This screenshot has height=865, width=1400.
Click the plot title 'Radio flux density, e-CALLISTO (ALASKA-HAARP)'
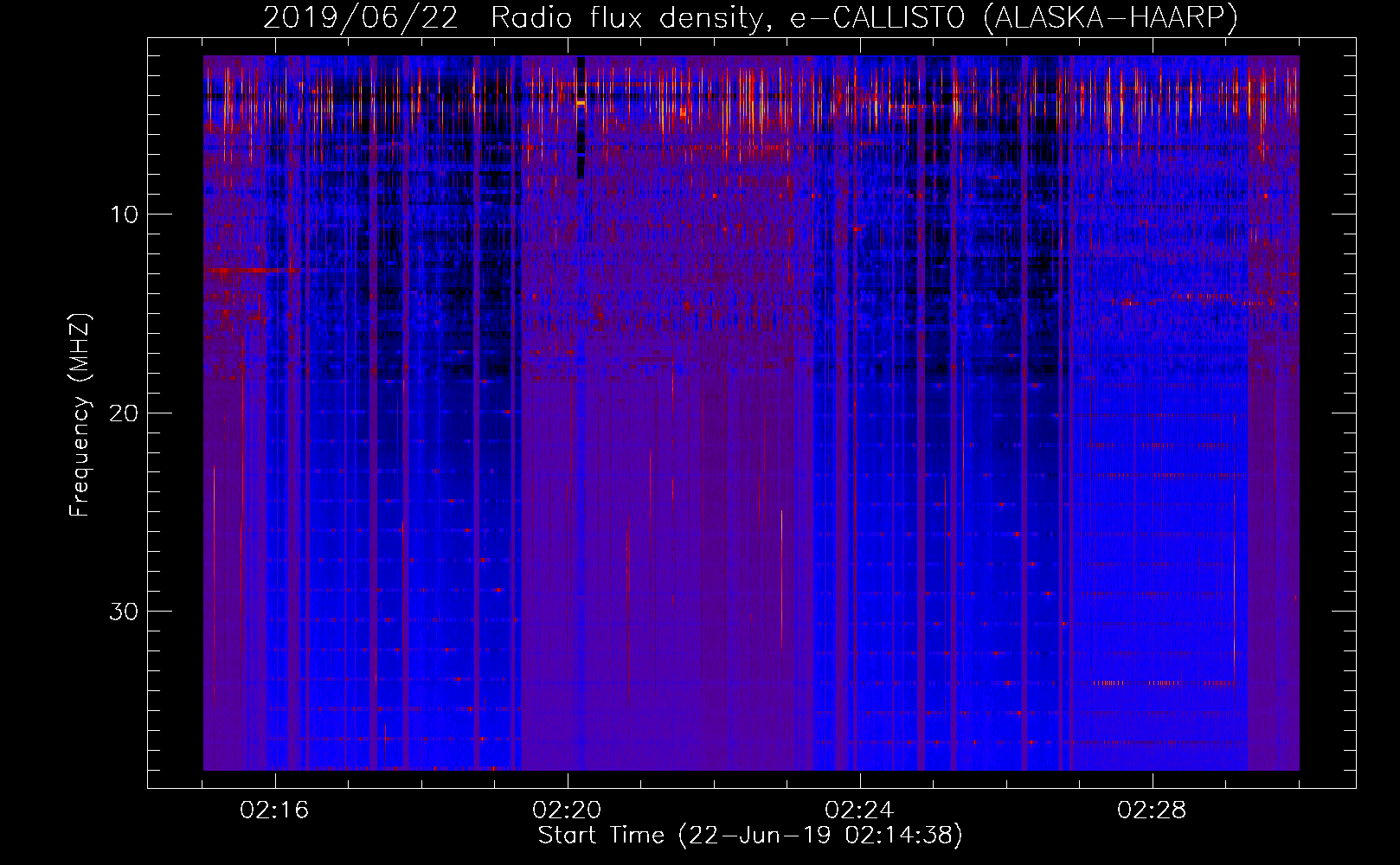pos(864,17)
